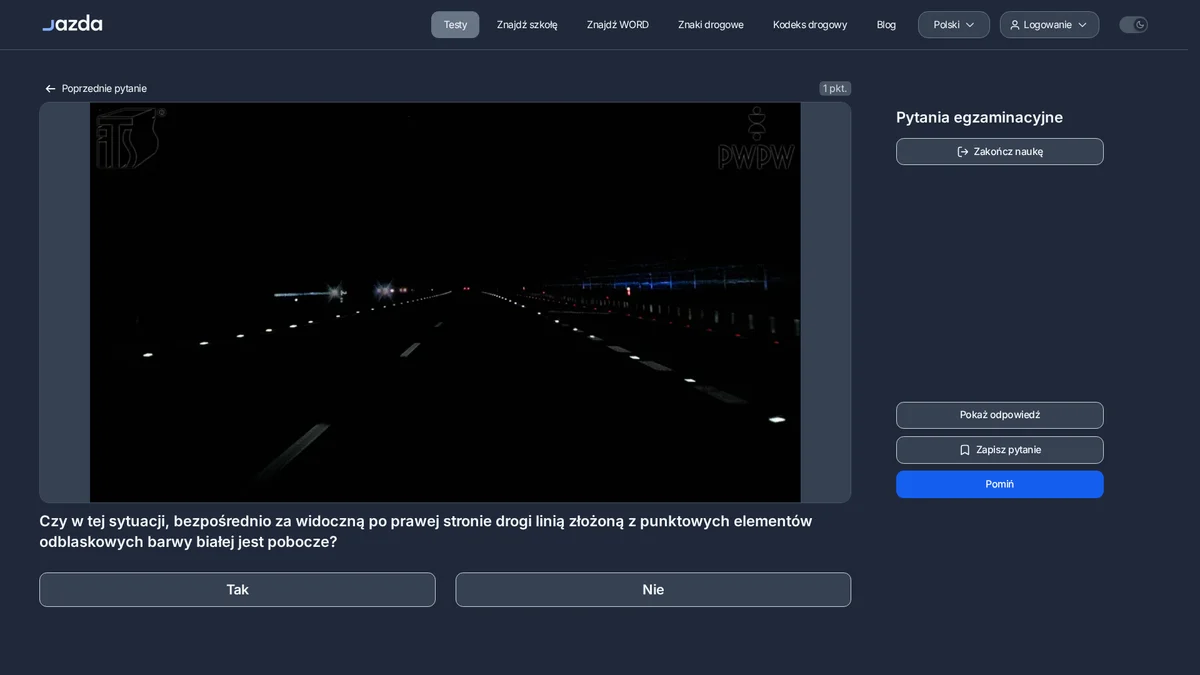Click the night road question image
This screenshot has width=1200, height=675.
[x=445, y=302]
